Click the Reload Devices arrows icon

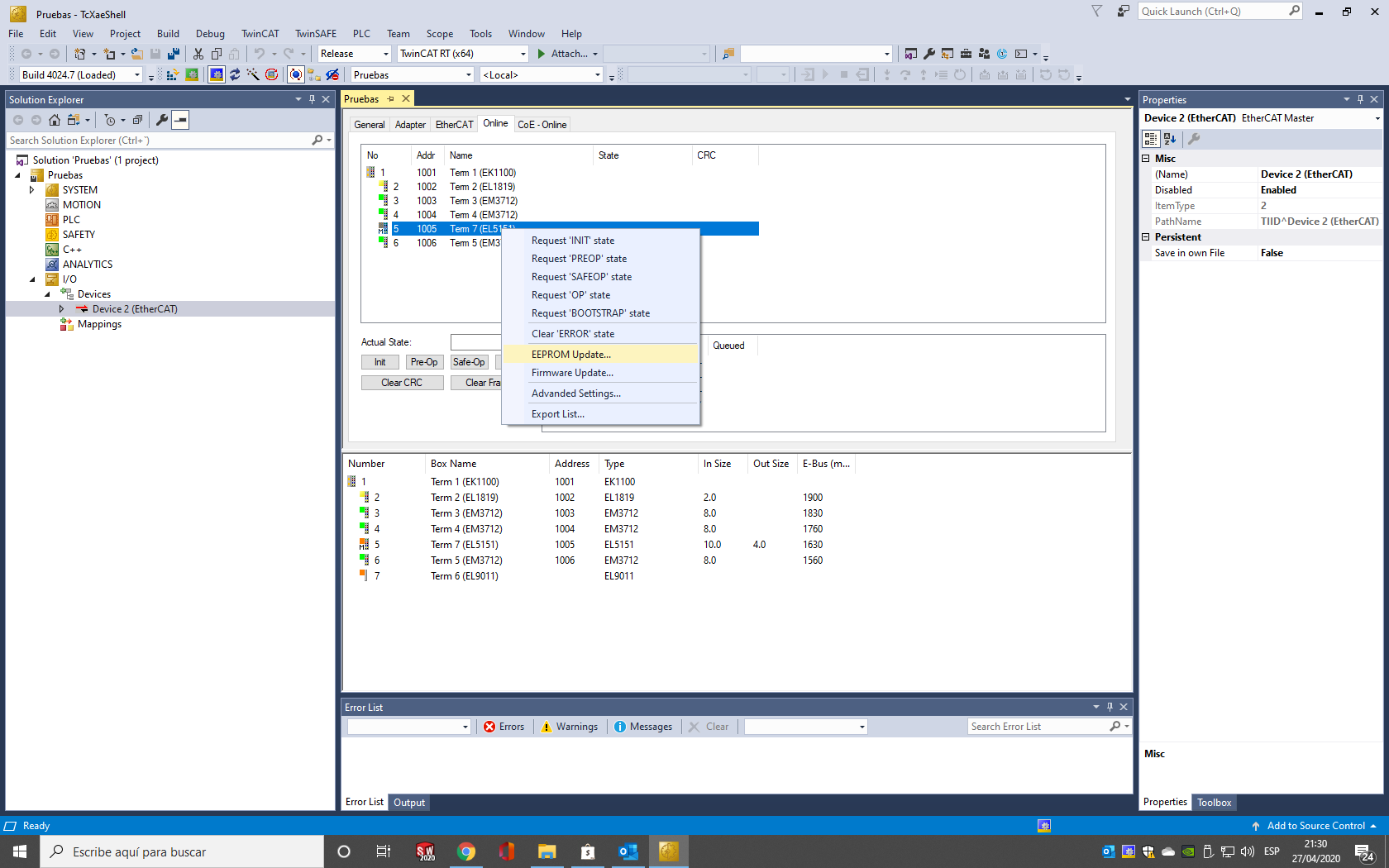pyautogui.click(x=235, y=75)
